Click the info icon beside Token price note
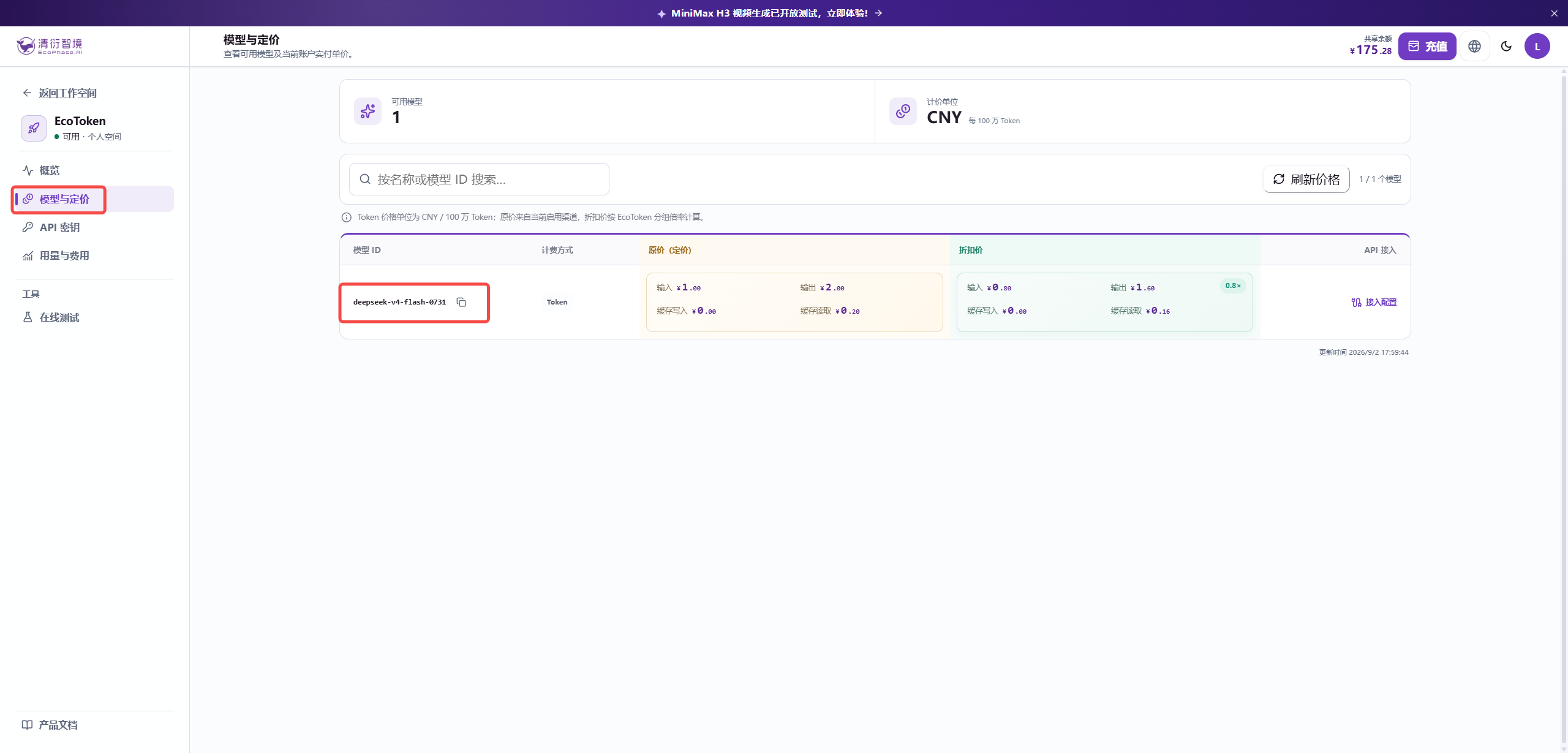 (x=346, y=217)
